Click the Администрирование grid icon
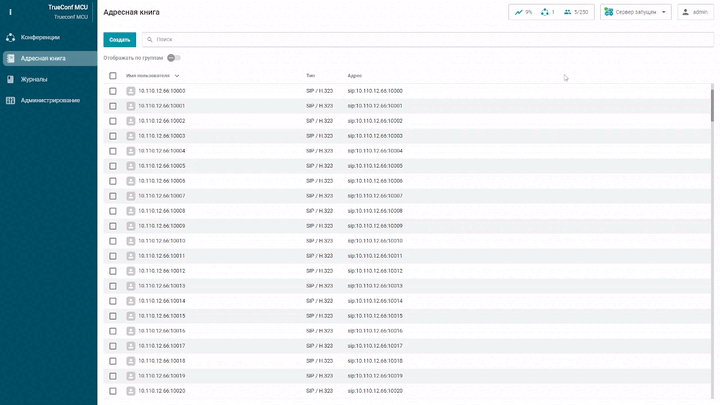 11,100
